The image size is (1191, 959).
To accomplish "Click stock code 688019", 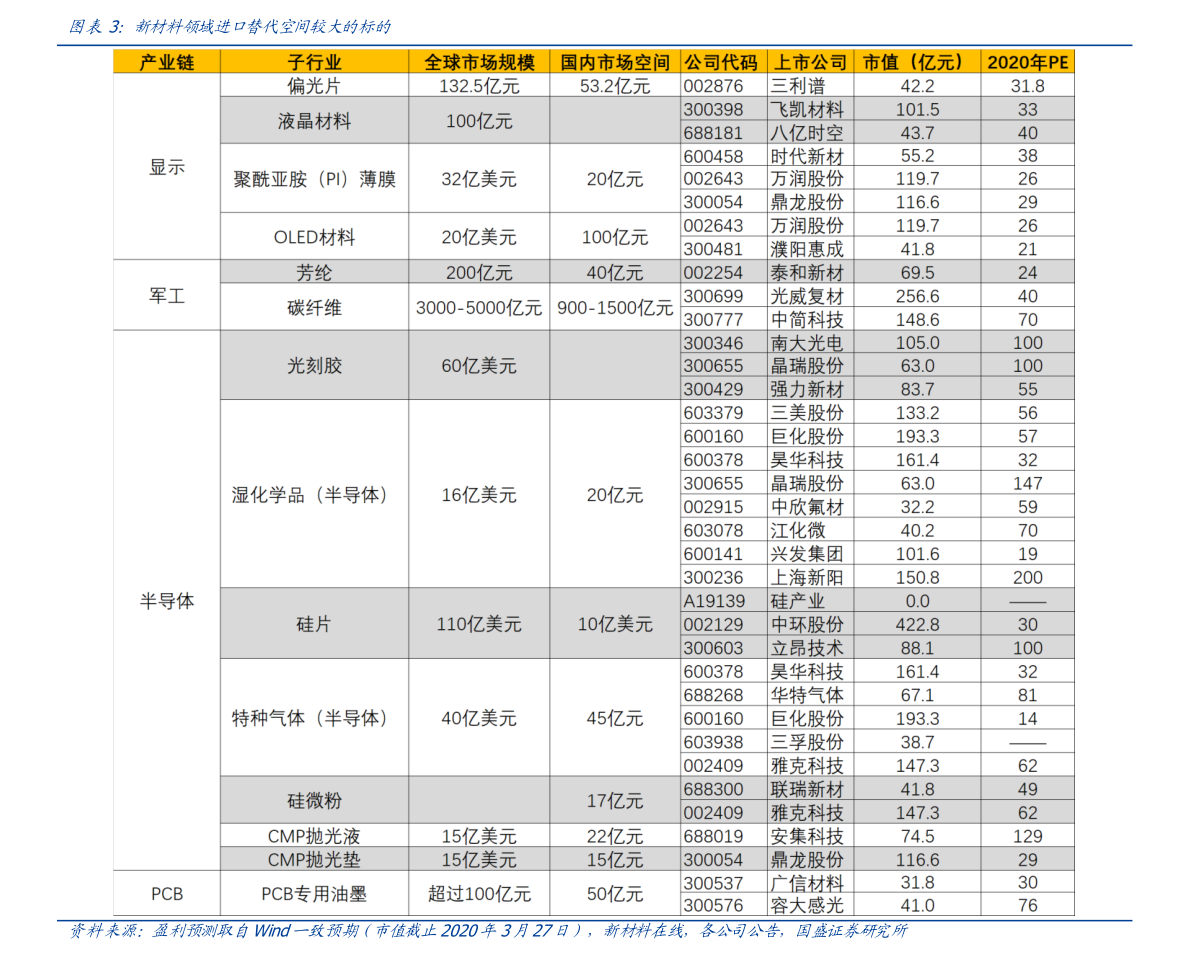I will point(713,836).
